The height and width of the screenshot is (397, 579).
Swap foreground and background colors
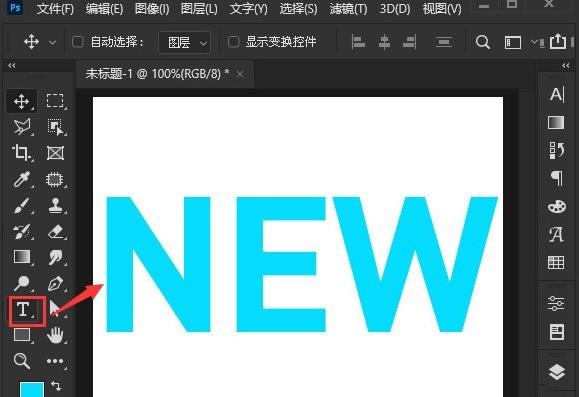click(56, 386)
